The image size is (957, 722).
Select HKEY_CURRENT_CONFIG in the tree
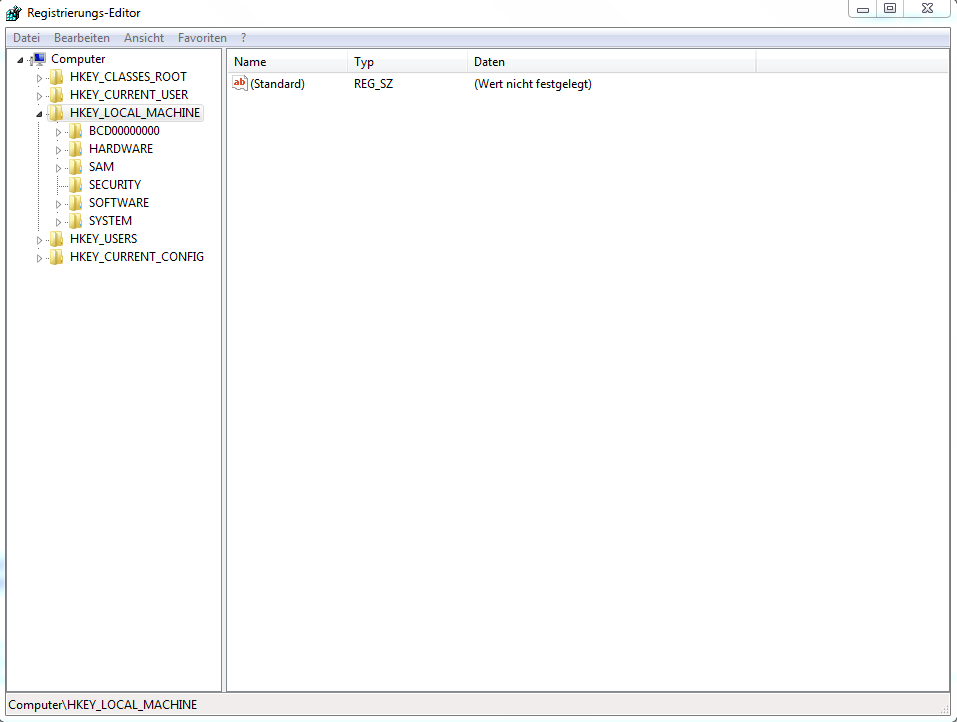137,256
